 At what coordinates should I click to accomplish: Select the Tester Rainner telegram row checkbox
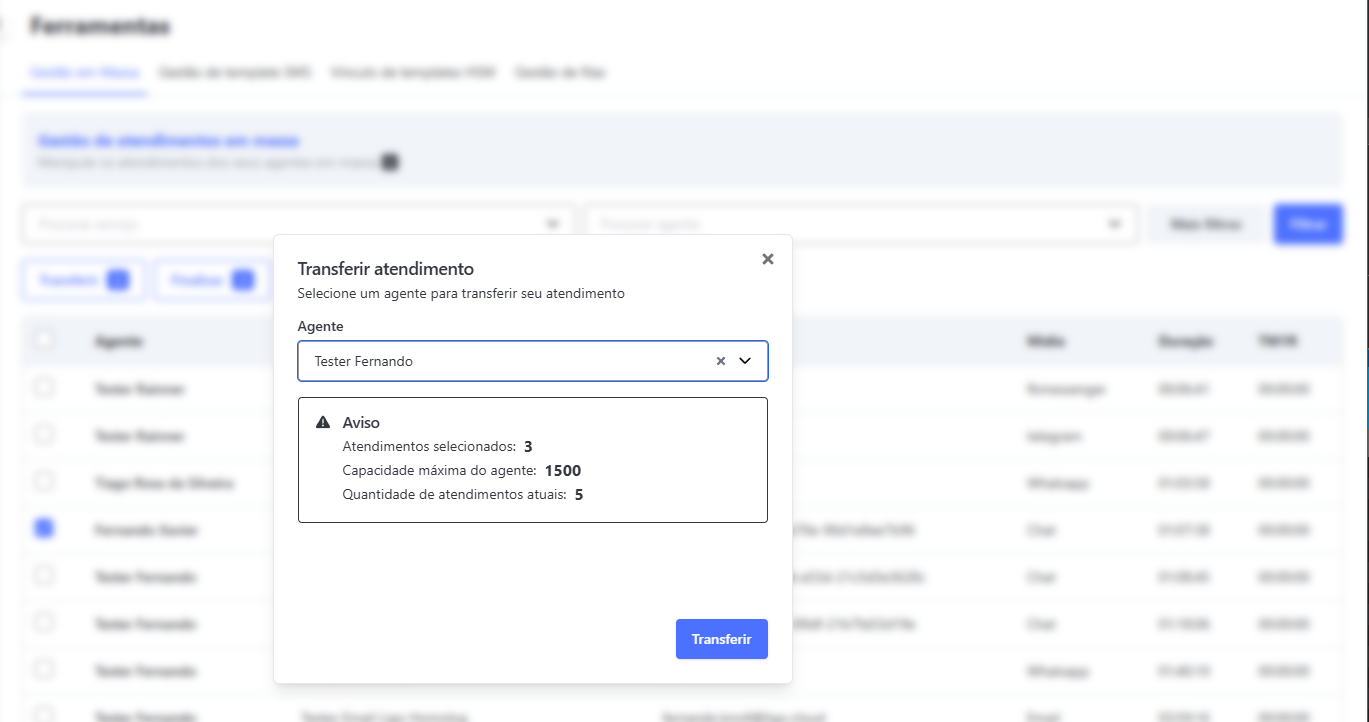point(45,434)
